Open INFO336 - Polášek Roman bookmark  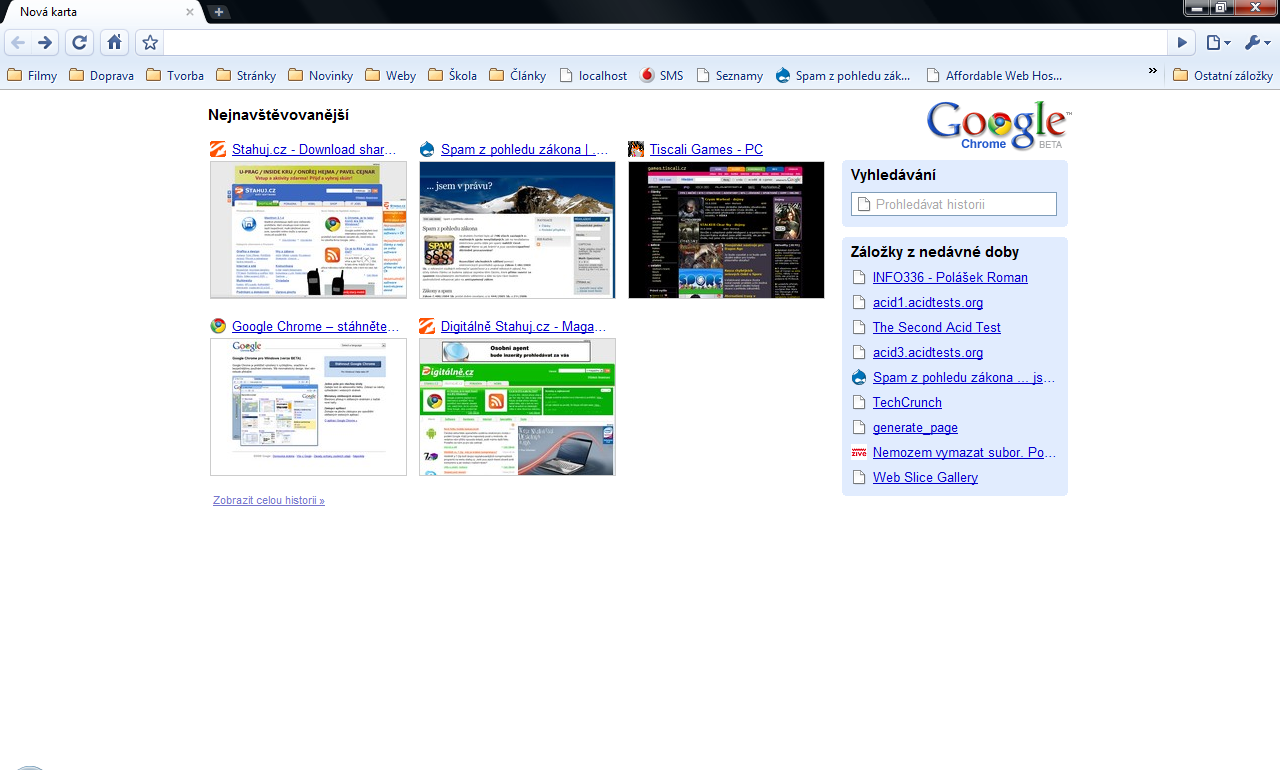(x=950, y=277)
